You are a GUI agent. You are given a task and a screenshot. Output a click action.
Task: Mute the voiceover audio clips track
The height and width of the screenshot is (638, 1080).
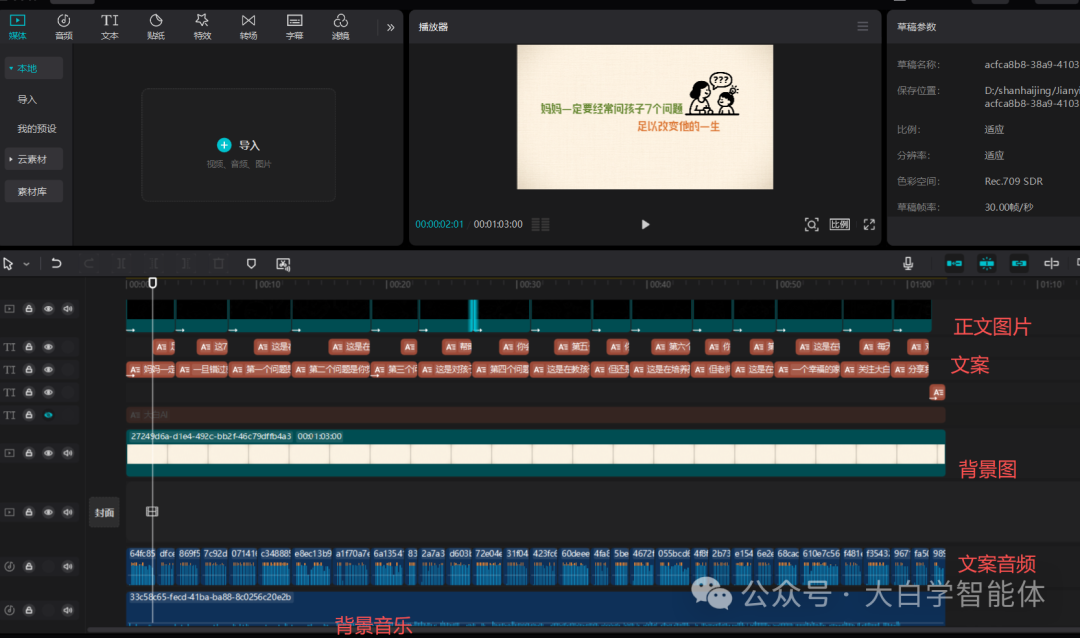(68, 566)
